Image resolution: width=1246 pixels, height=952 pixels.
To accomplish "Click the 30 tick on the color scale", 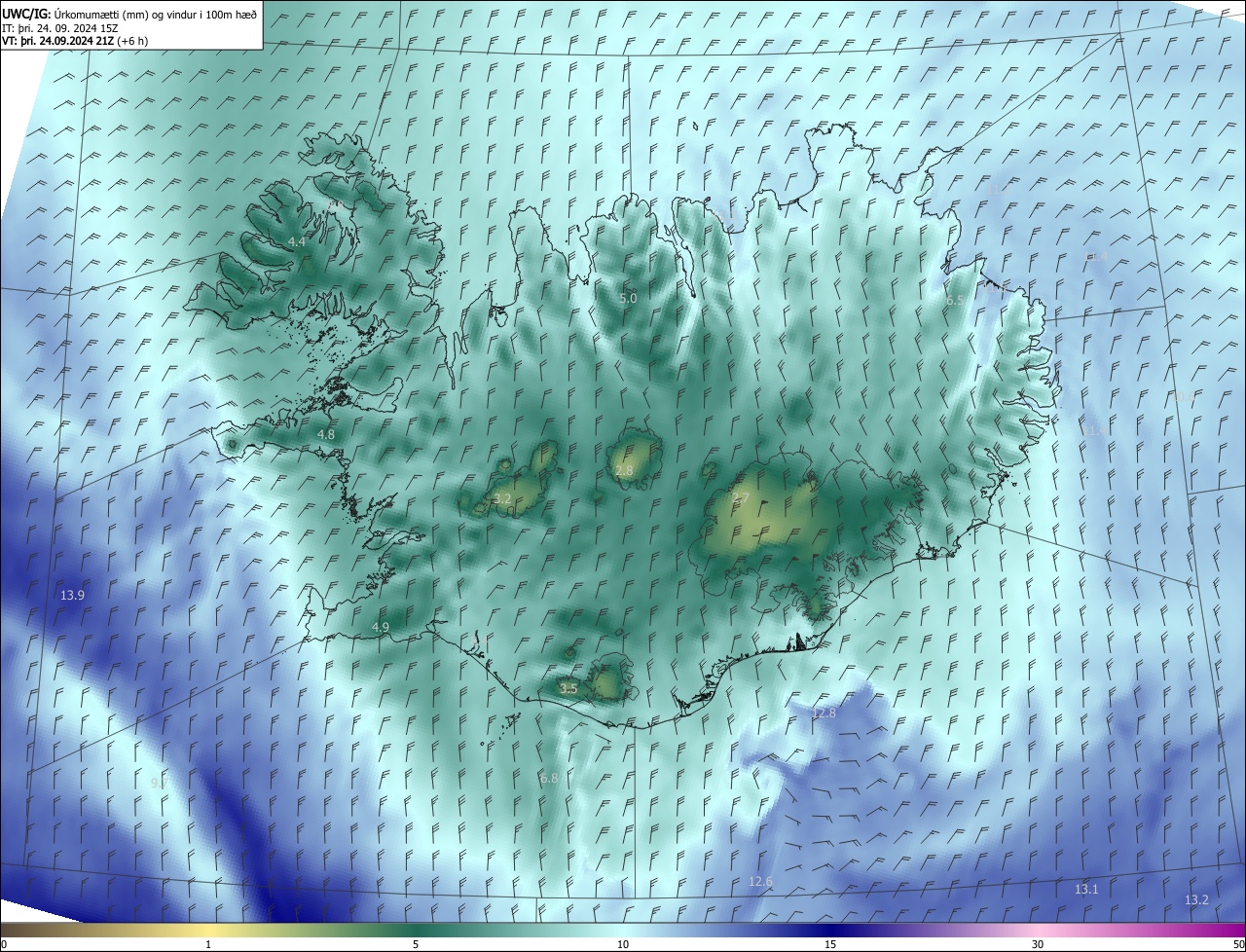I will point(1038,944).
